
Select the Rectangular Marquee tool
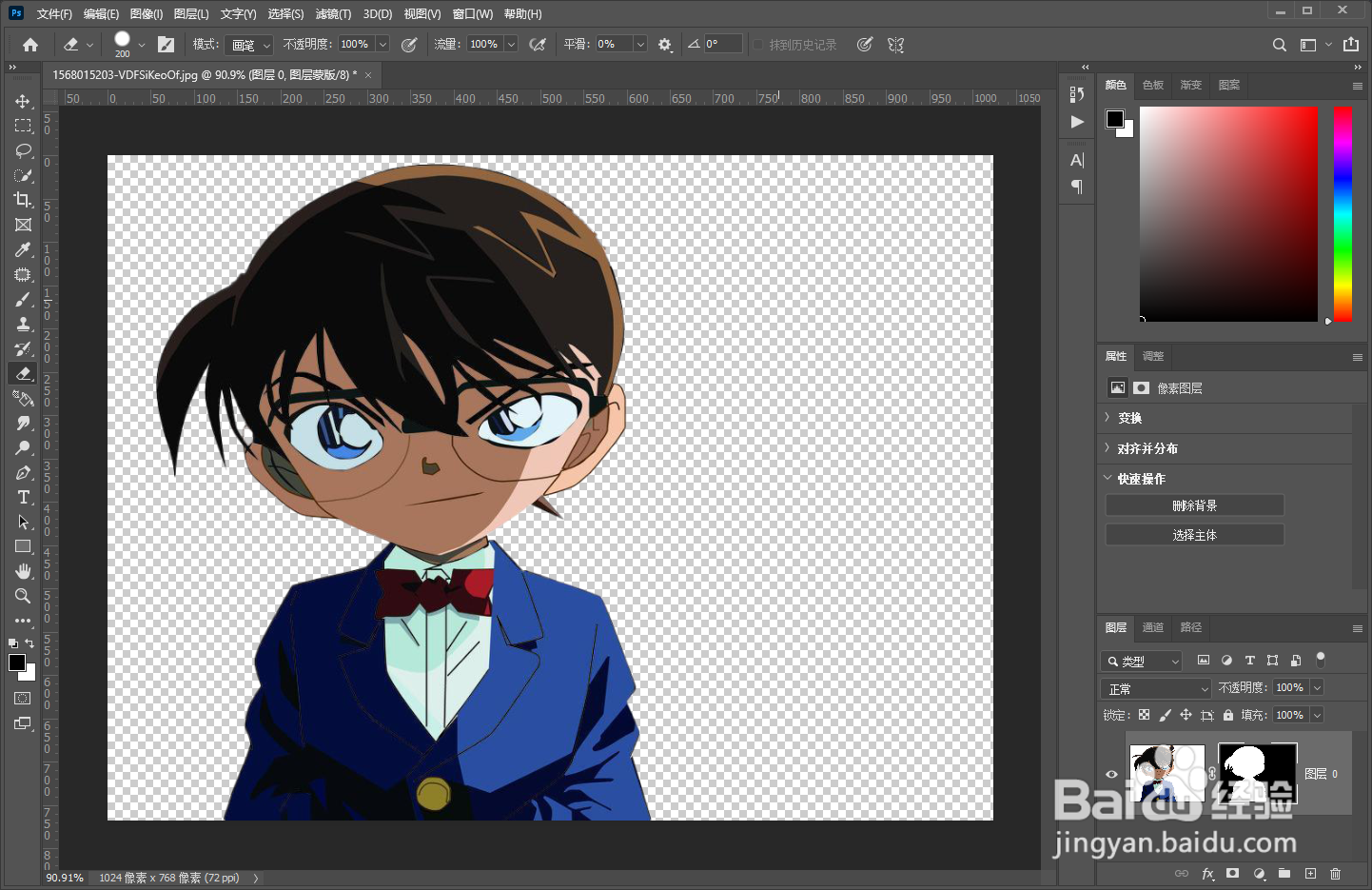coord(23,126)
